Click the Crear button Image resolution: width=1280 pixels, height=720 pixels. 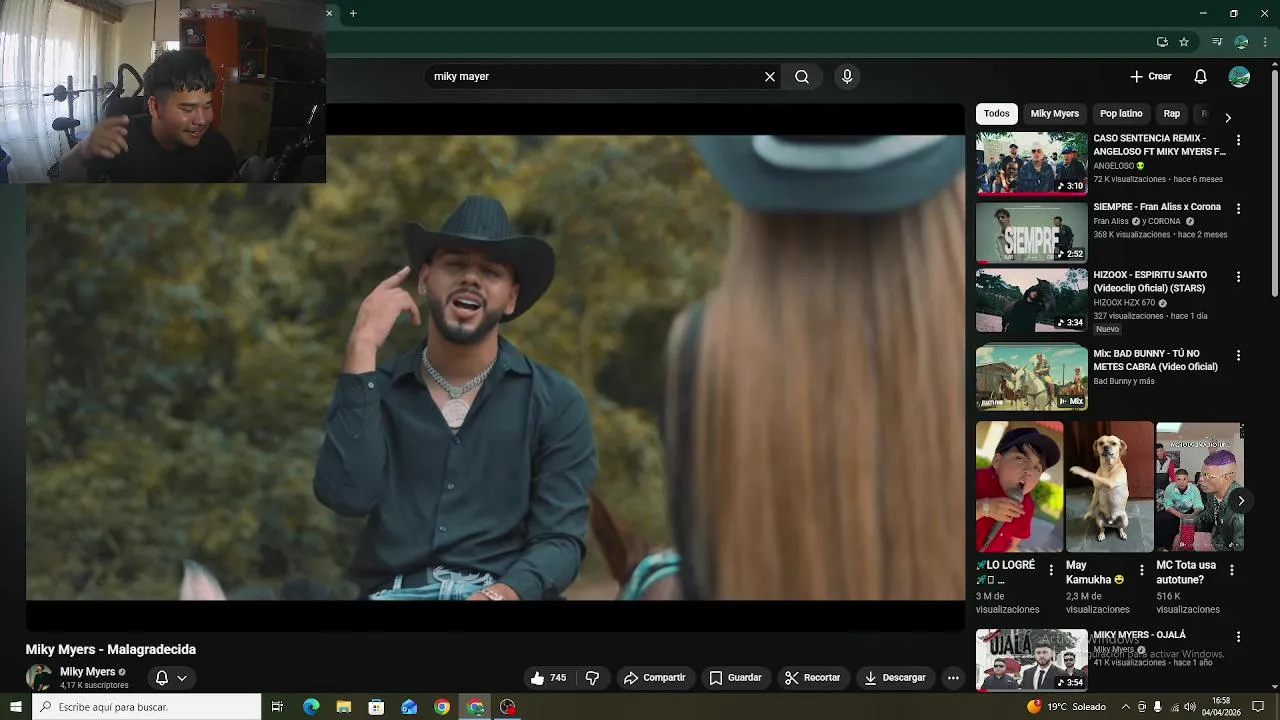point(1151,77)
